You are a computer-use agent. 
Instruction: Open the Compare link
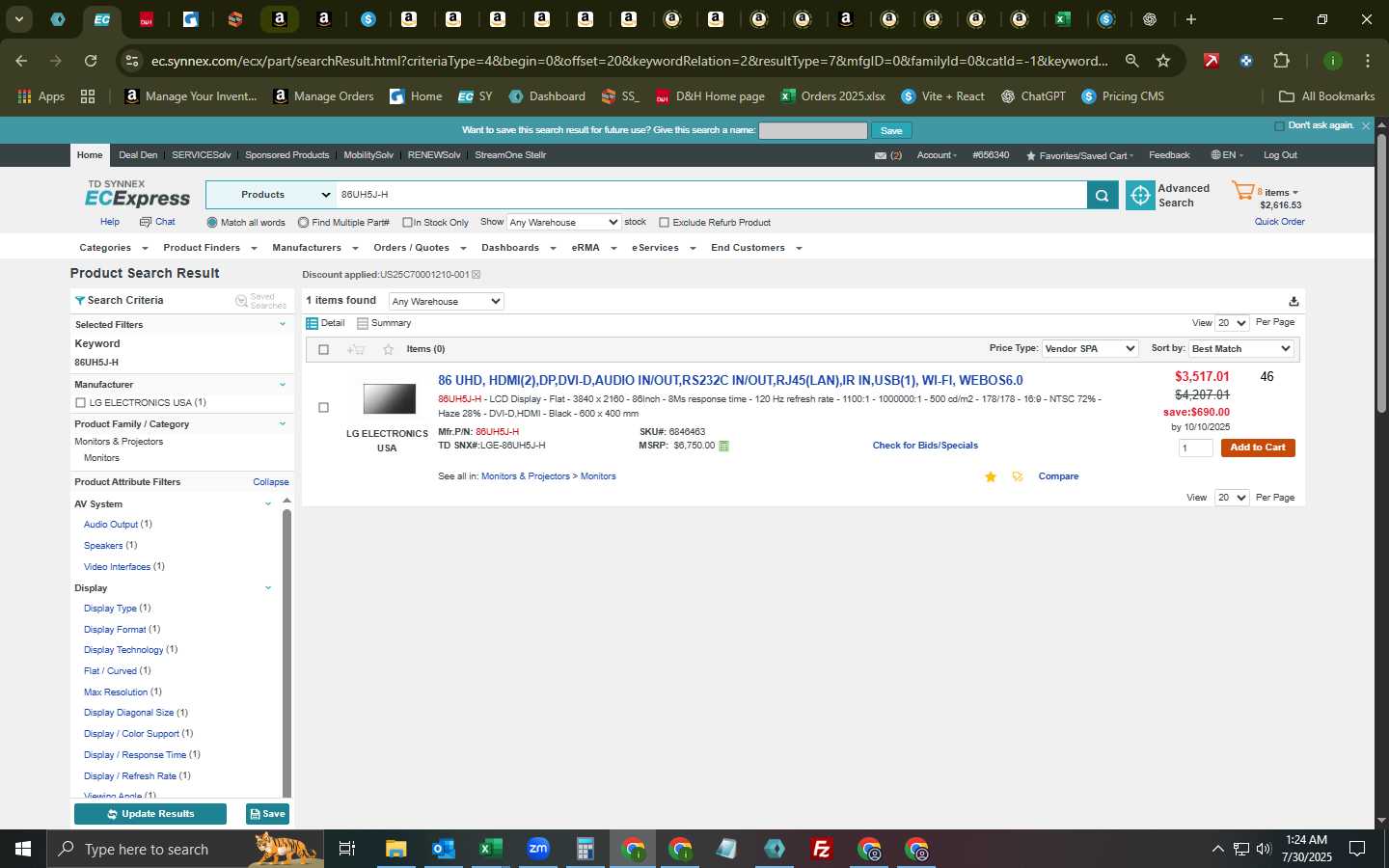click(1058, 476)
